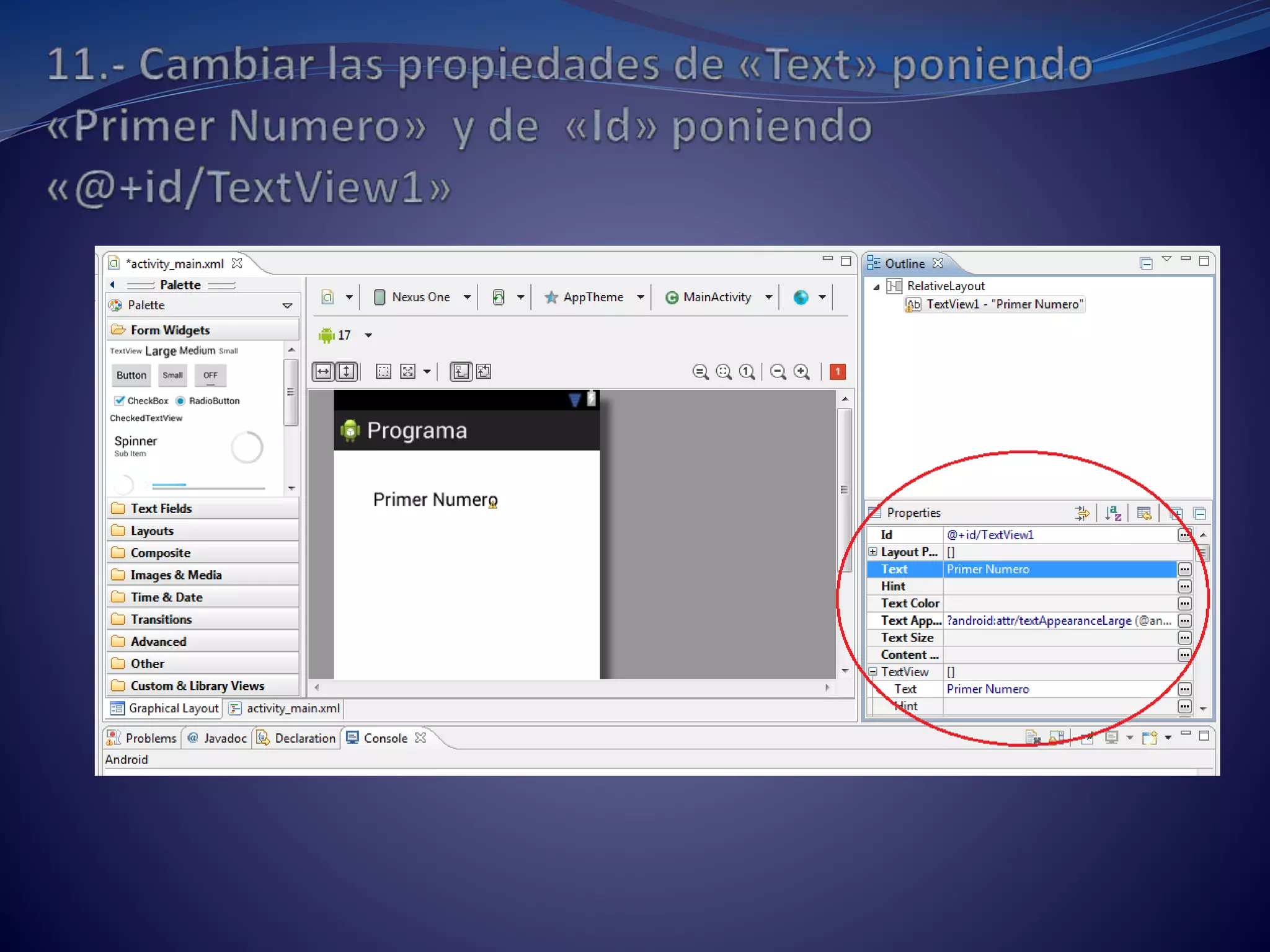This screenshot has width=1270, height=952.
Task: Expand the Layout Parameters property group
Action: click(x=873, y=552)
